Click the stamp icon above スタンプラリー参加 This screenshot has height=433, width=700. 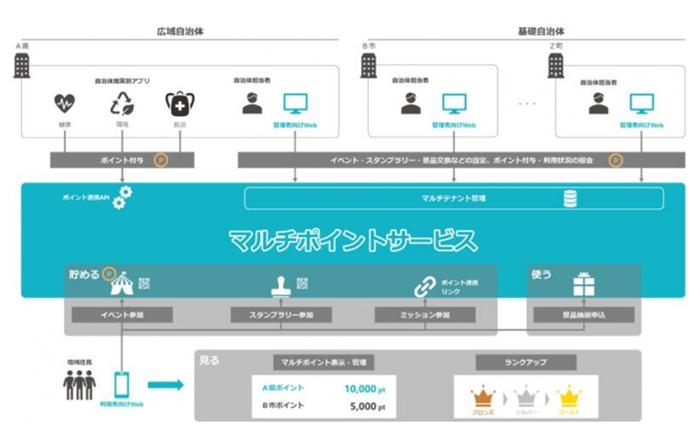coord(274,287)
